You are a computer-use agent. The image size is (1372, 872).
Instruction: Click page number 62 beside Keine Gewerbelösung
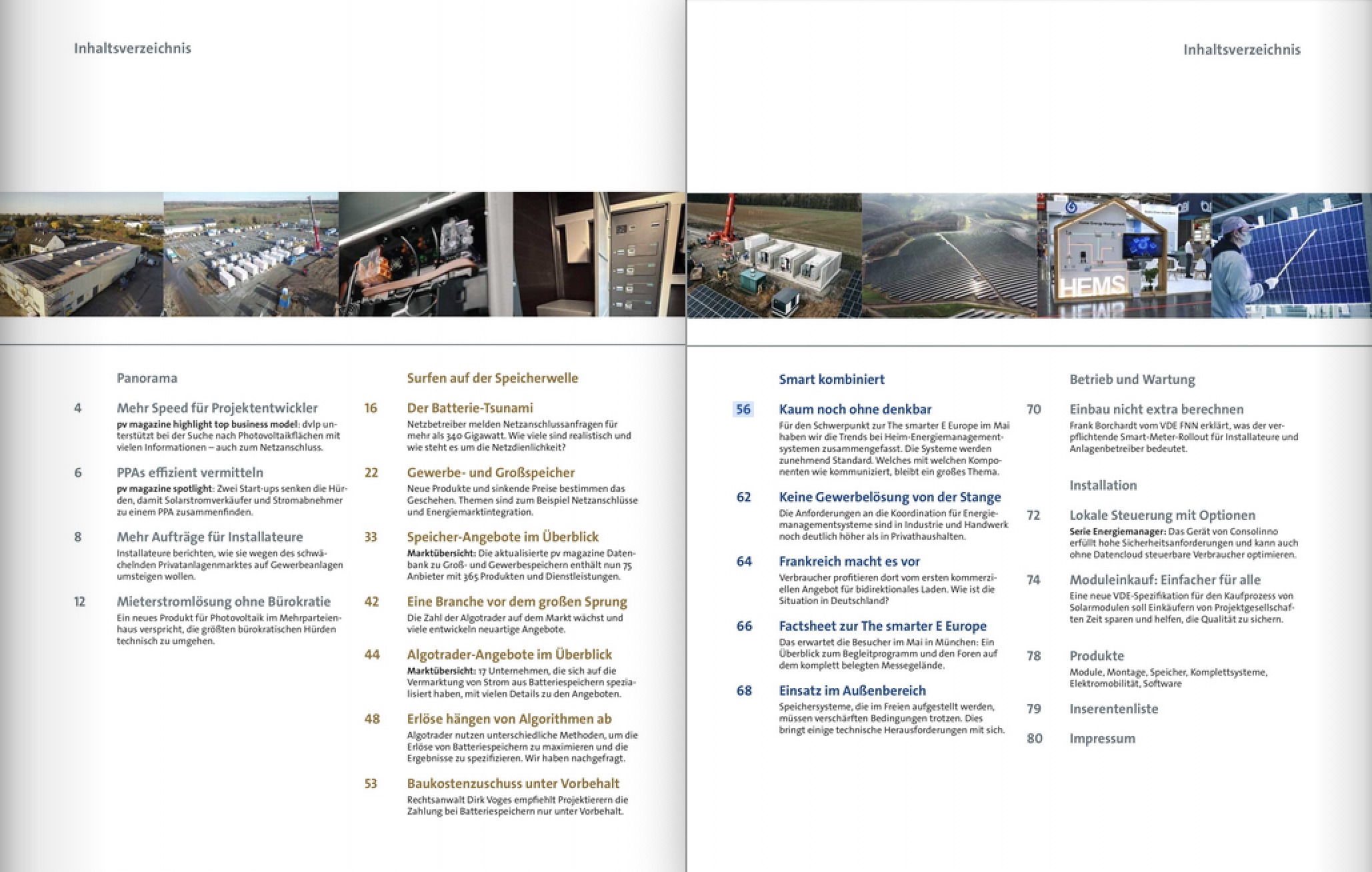coord(743,497)
